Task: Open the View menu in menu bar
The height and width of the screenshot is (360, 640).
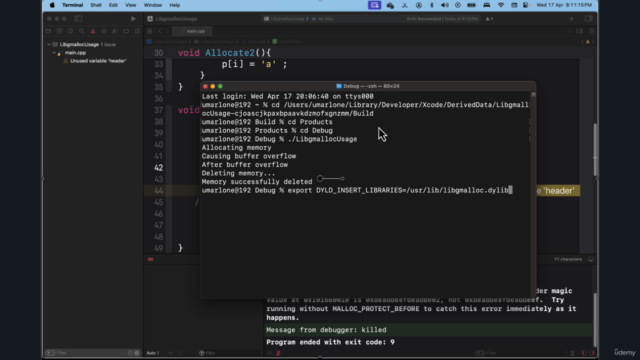Action: pyautogui.click(x=131, y=5)
